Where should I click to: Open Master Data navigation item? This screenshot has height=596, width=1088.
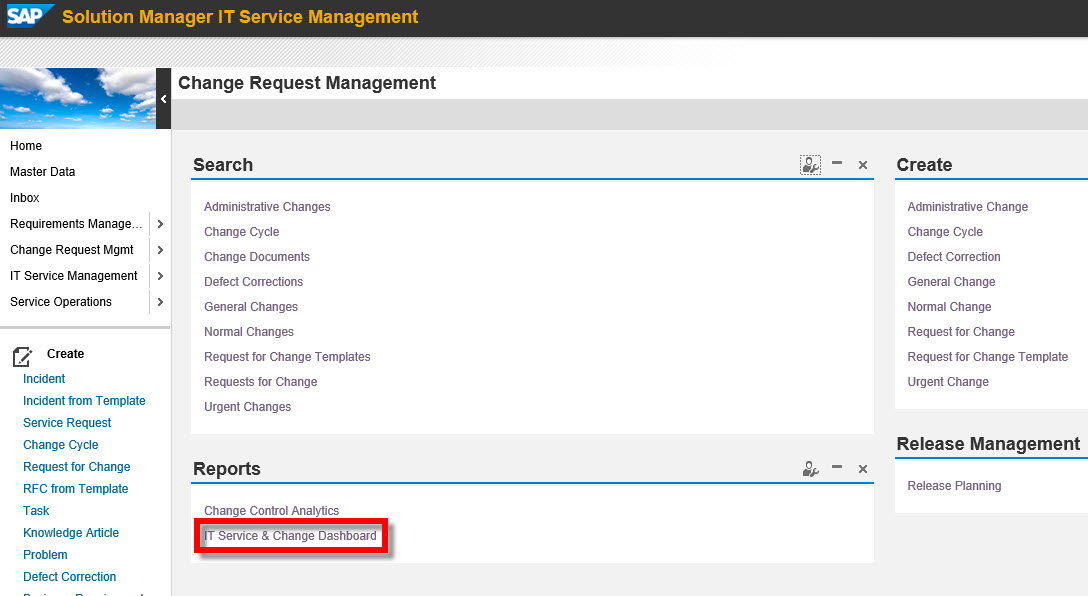[42, 171]
